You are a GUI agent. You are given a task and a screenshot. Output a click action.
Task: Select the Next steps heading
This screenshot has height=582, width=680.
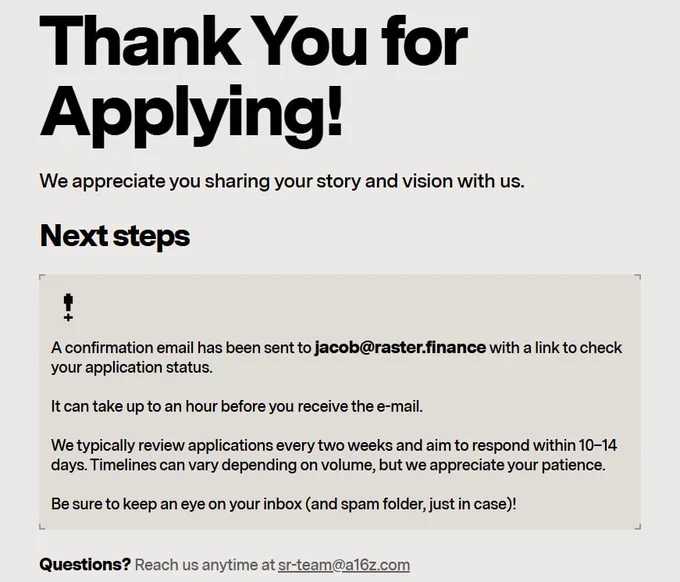(x=115, y=236)
